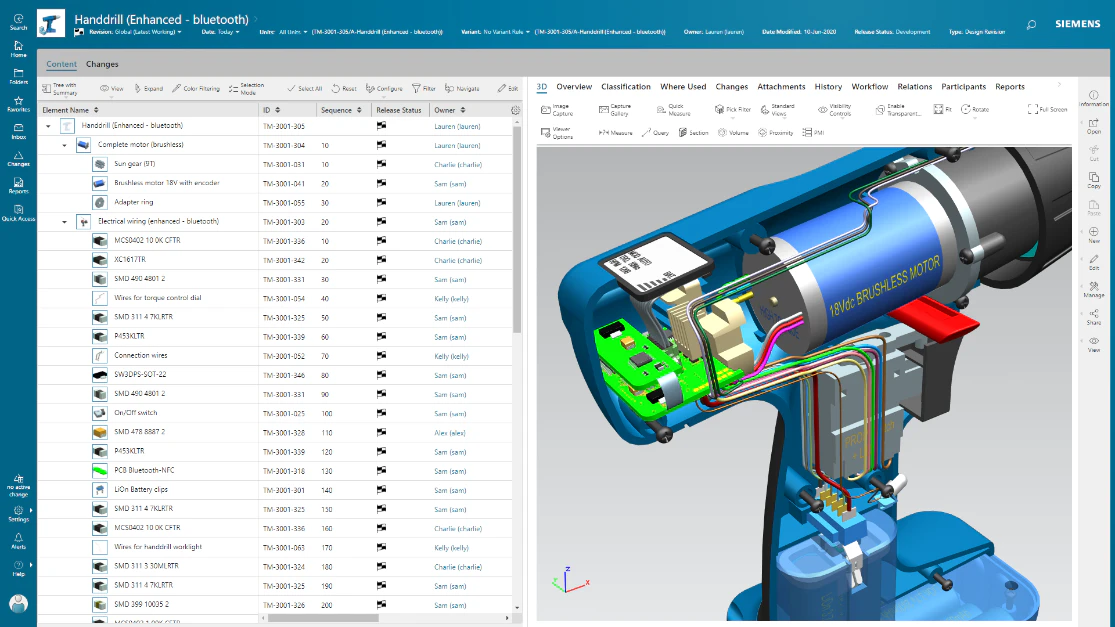Activate the Quick Measure tool
This screenshot has width=1115, height=627.
(673, 109)
